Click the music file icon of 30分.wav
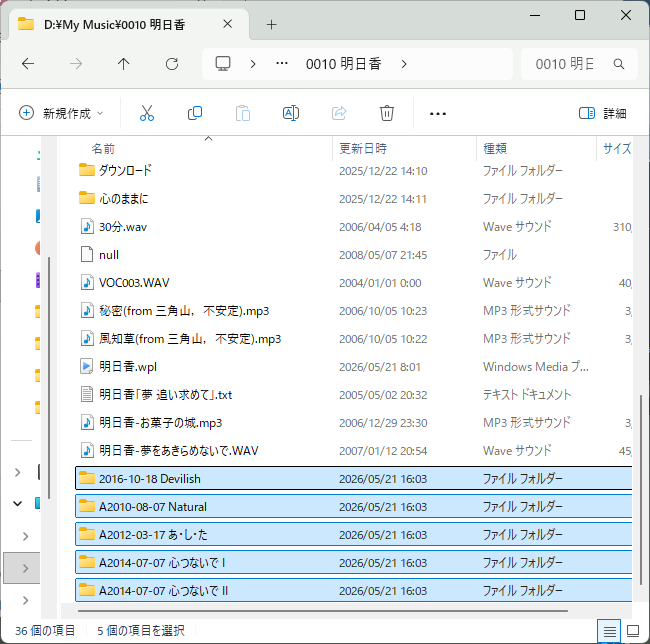The width and height of the screenshot is (650, 644). coord(87,227)
